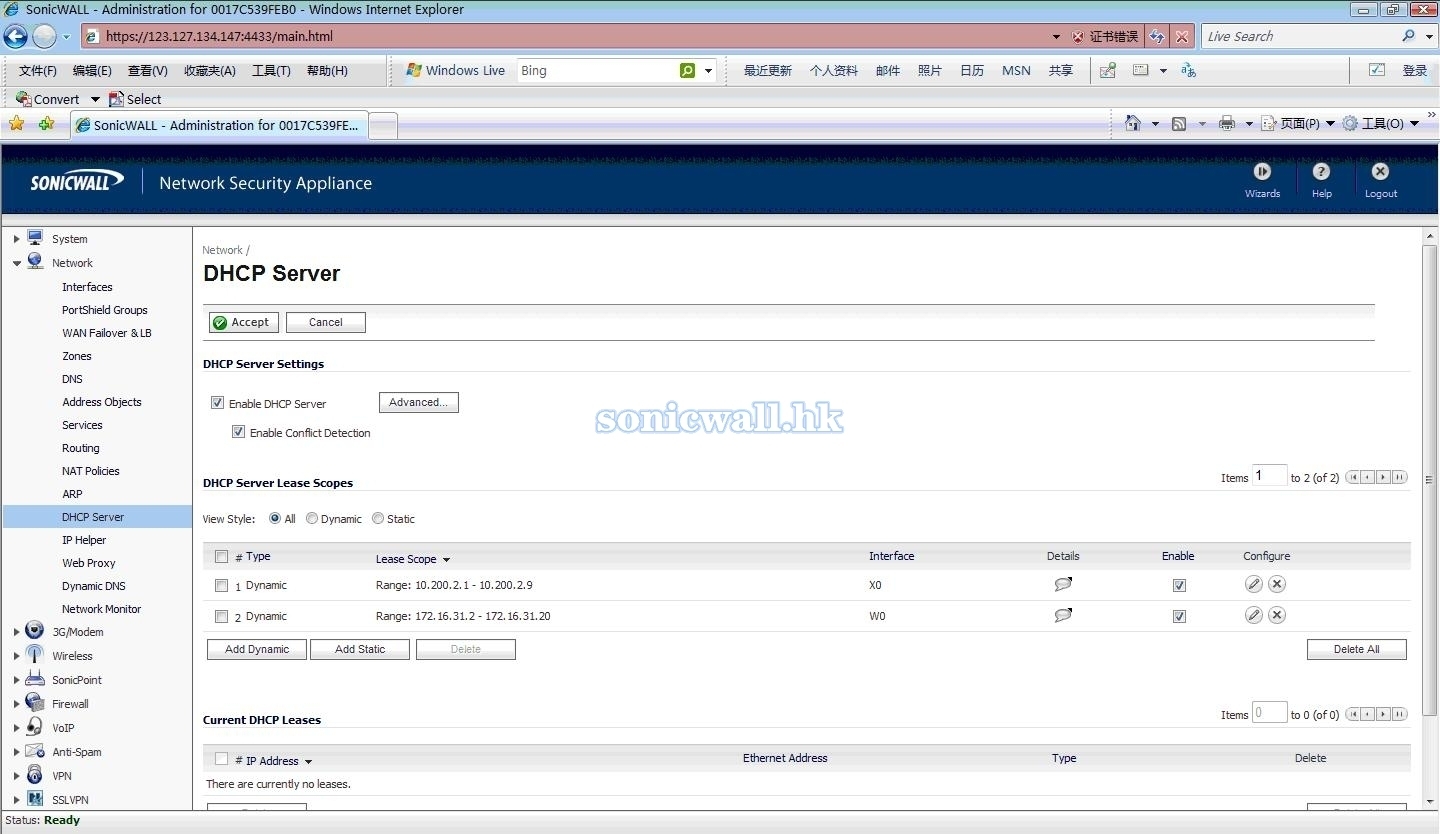Click the browser Forward arrow button
This screenshot has width=1440, height=834.
(44, 37)
